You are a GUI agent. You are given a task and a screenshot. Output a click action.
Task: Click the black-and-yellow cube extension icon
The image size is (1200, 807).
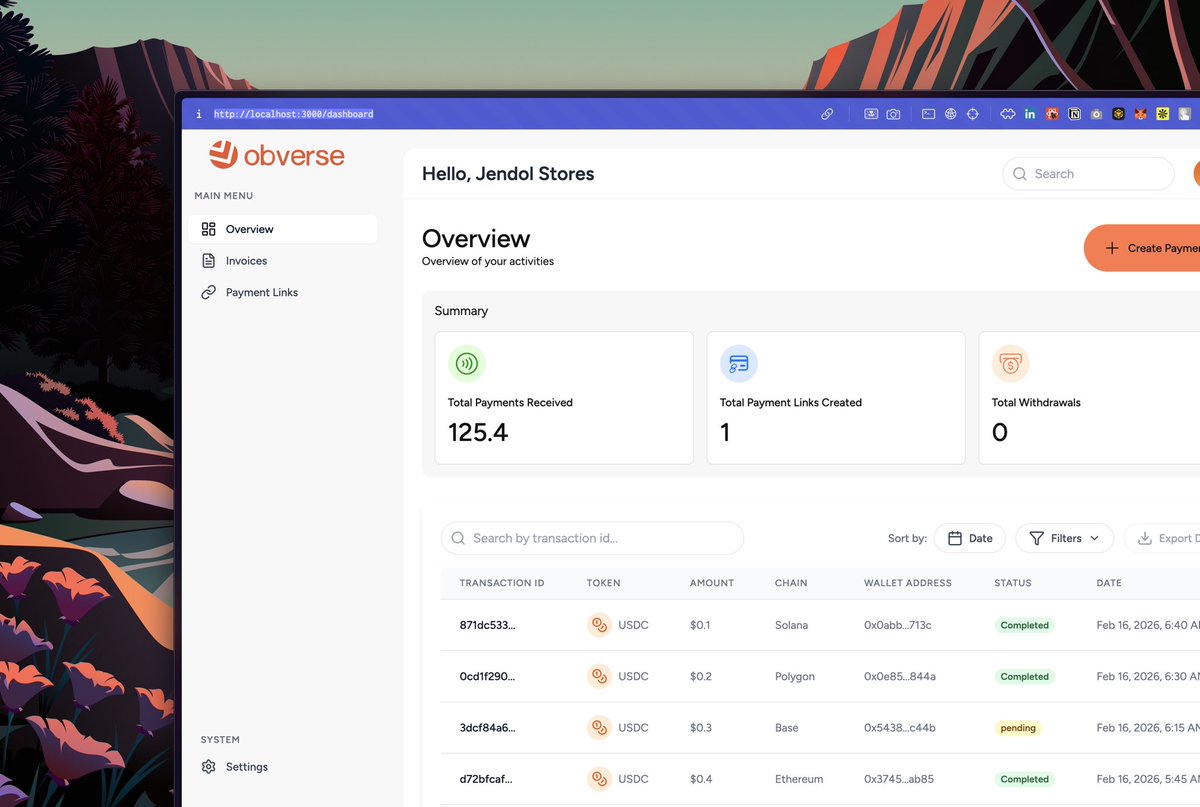coord(1119,115)
